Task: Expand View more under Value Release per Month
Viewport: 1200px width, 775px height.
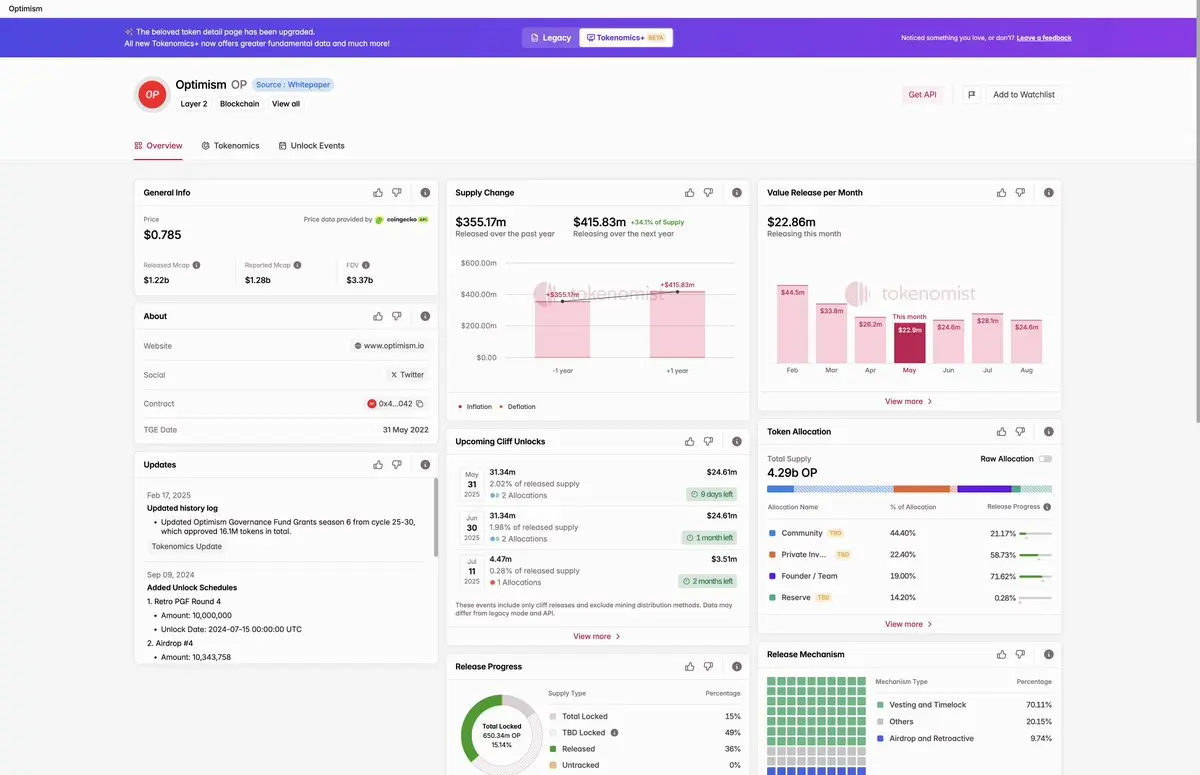Action: (x=909, y=401)
